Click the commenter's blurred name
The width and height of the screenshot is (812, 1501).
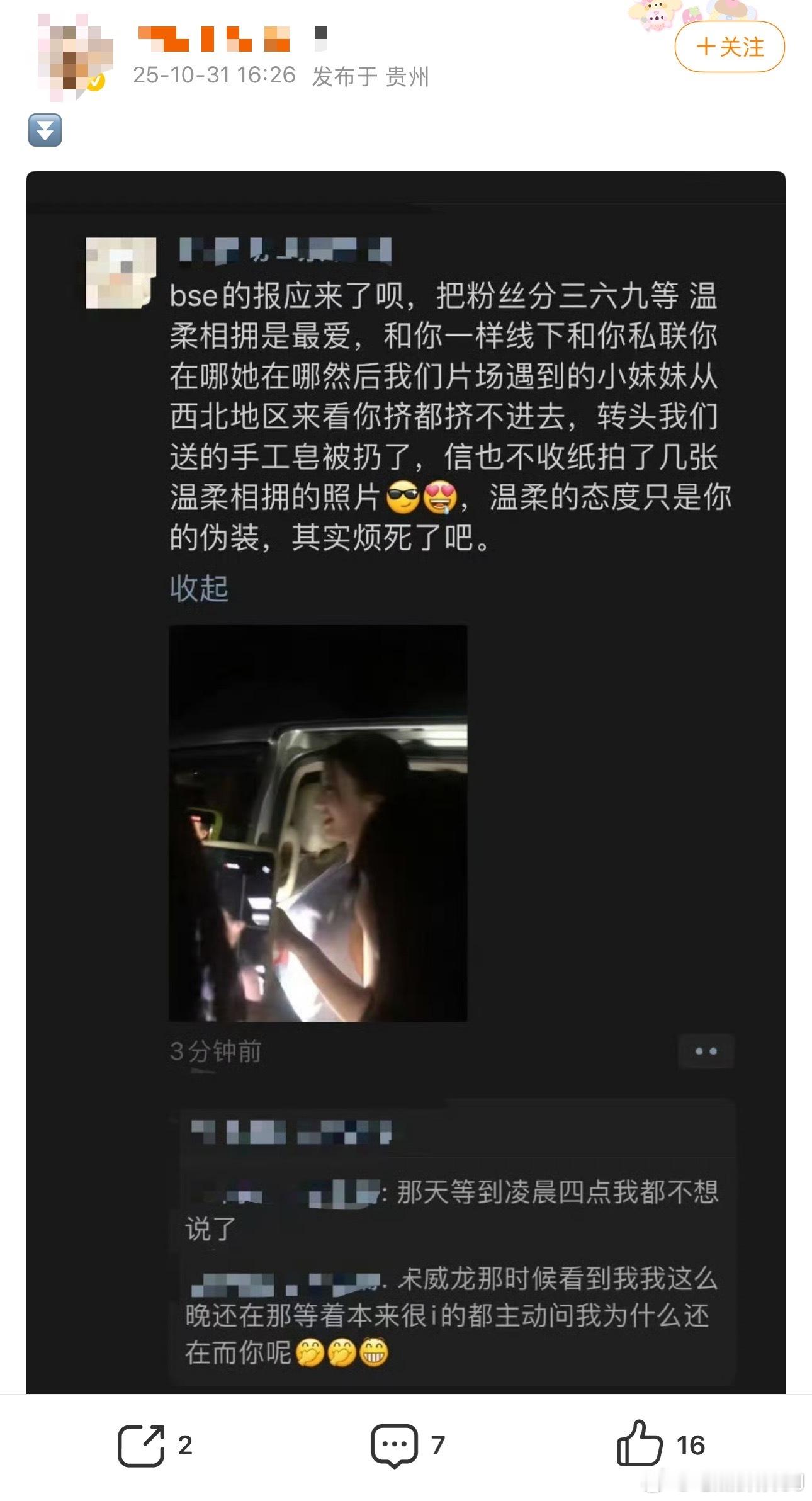(x=285, y=250)
